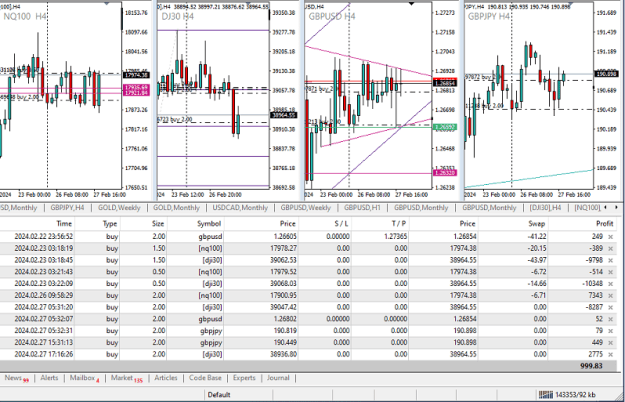Click the total profit 999.83
Viewport: 625px width, 402px height.
pos(591,366)
